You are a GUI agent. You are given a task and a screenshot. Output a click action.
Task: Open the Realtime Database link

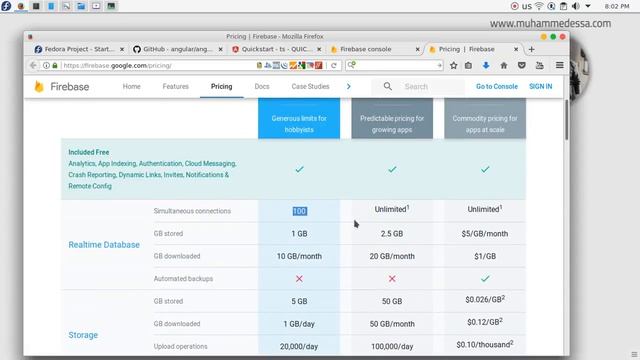104,244
